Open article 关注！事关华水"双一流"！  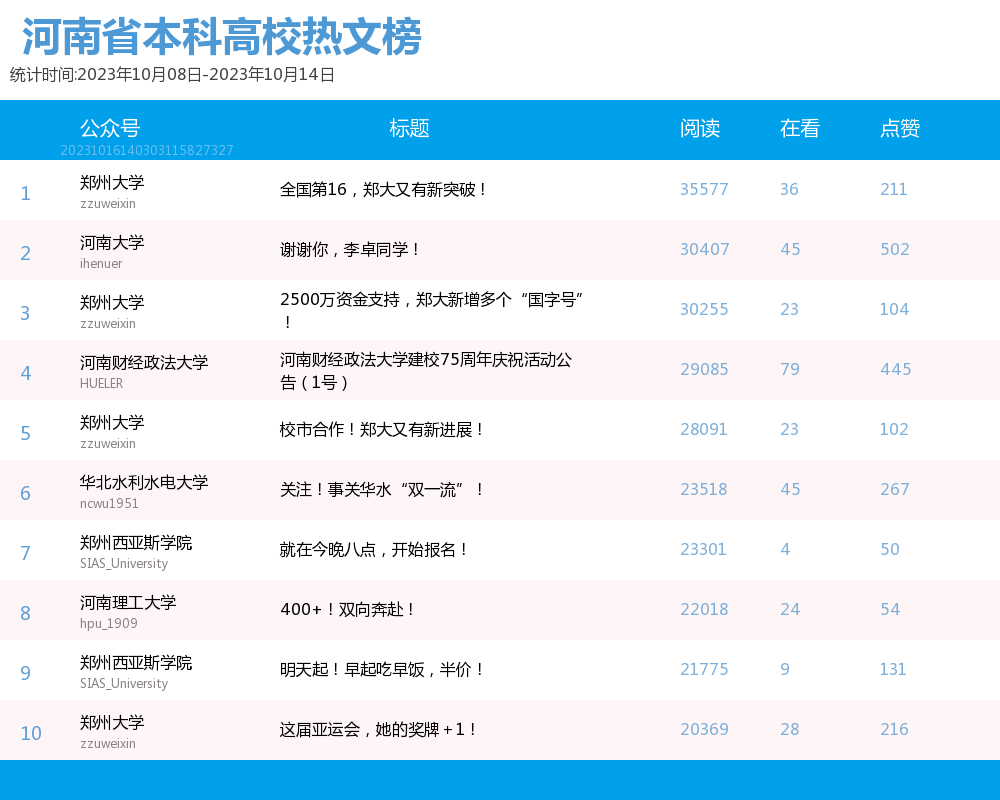pyautogui.click(x=382, y=489)
